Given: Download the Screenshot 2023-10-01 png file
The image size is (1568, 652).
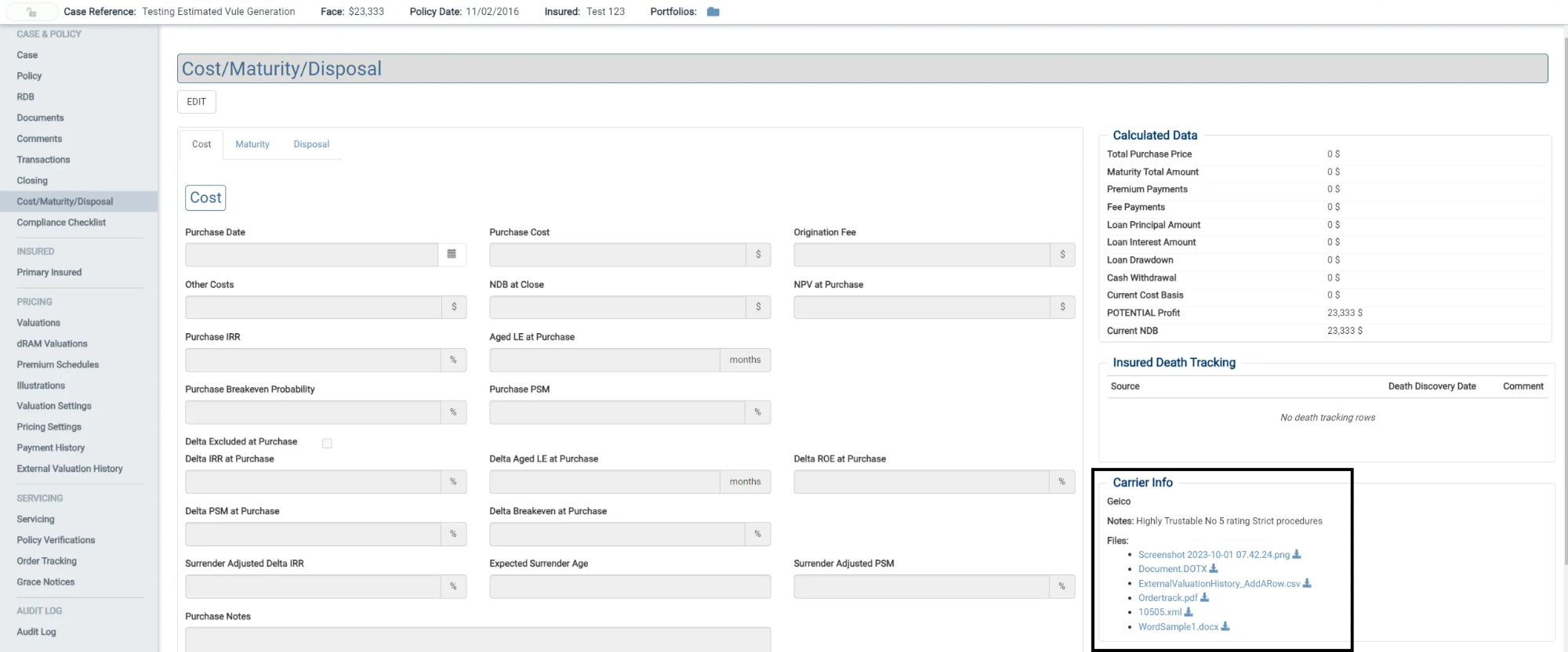Looking at the screenshot, I should pyautogui.click(x=1297, y=555).
